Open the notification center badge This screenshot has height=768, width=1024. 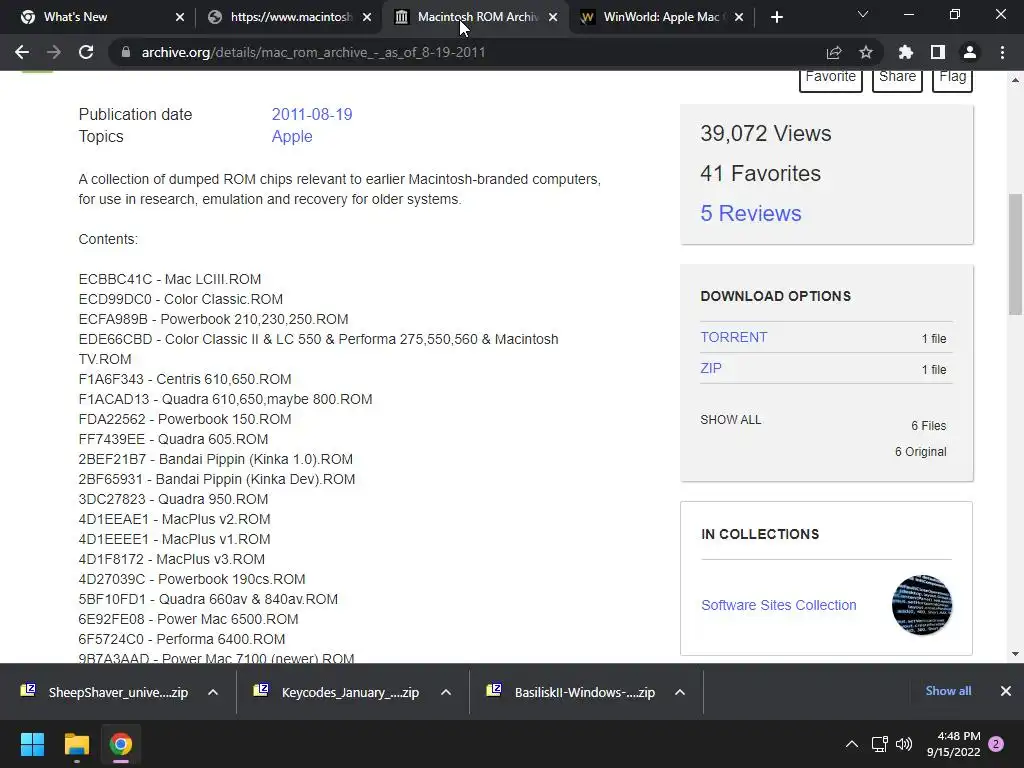click(996, 744)
